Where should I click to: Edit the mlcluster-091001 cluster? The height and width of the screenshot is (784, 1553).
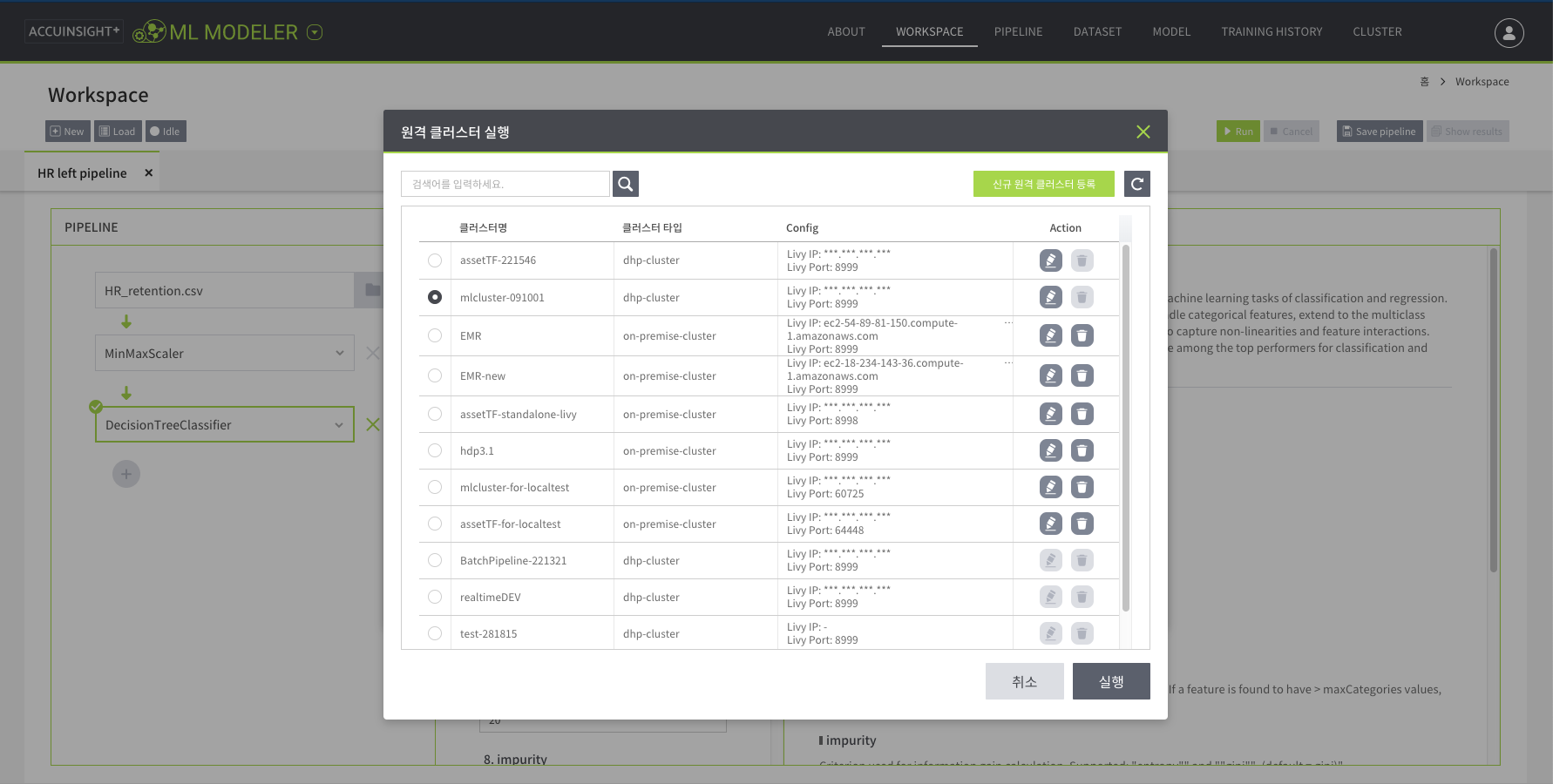click(1051, 297)
